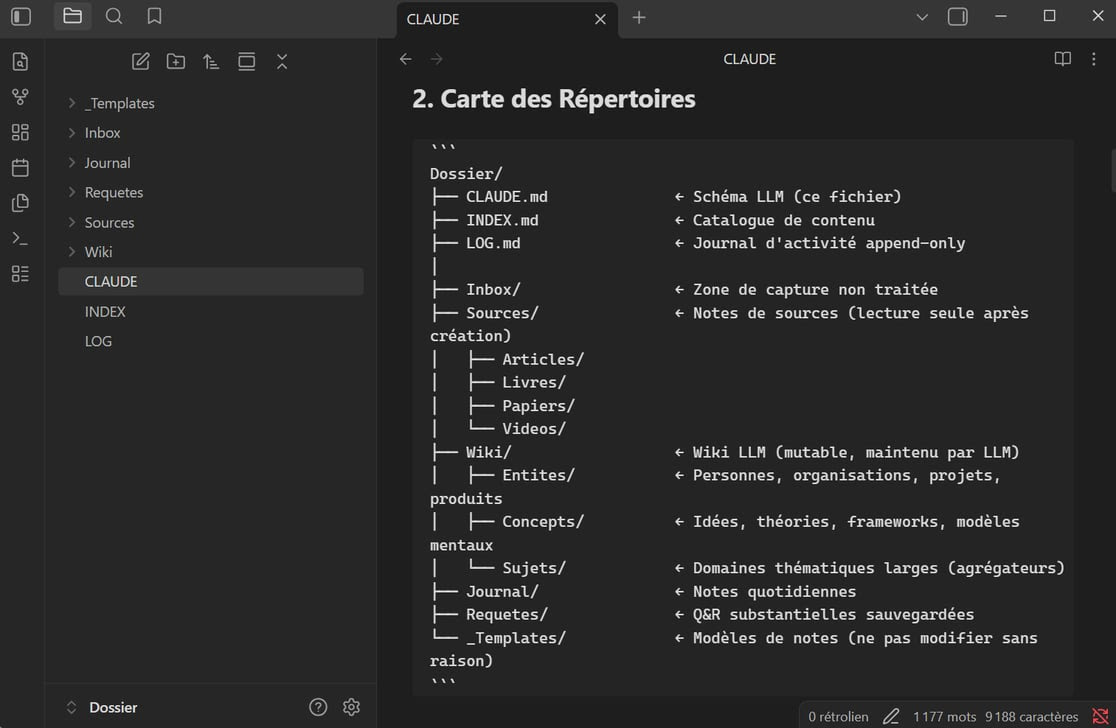Close the CLAUDE tab
Image resolution: width=1116 pixels, height=728 pixels.
coord(600,19)
